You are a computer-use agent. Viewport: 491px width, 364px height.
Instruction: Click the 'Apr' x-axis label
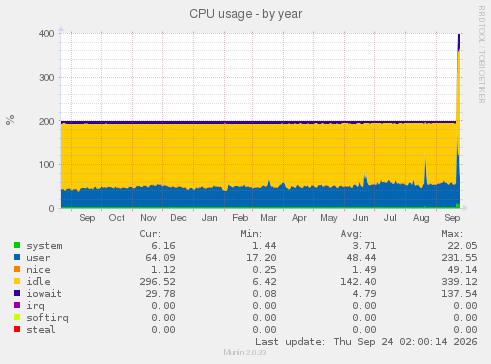click(x=299, y=218)
